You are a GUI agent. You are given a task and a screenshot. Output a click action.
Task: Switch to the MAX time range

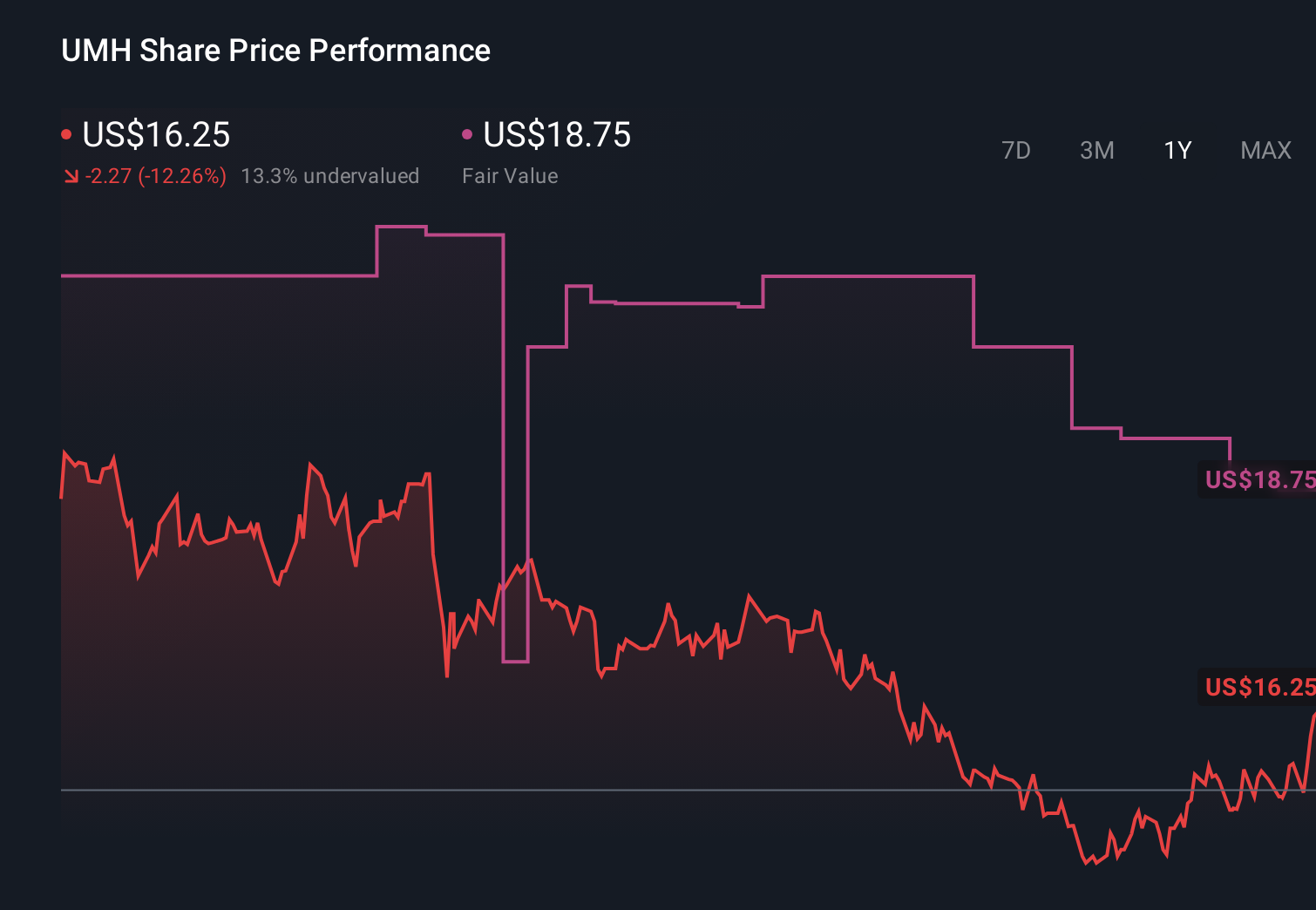[1265, 150]
